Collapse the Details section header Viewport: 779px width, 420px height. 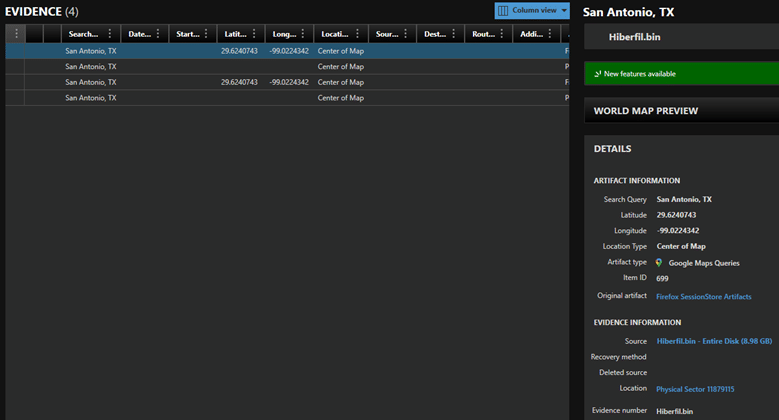[x=680, y=148]
